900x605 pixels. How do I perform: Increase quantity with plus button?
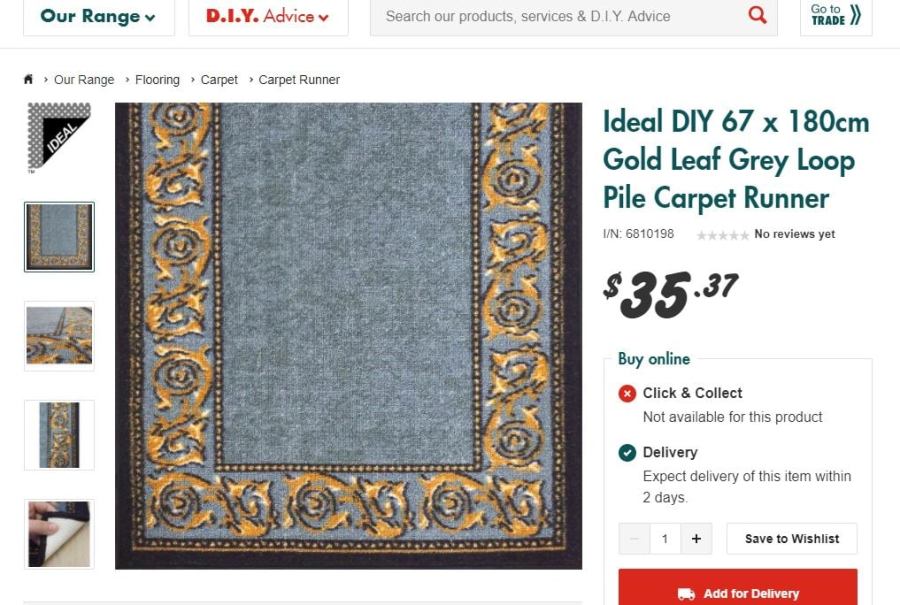pyautogui.click(x=696, y=538)
